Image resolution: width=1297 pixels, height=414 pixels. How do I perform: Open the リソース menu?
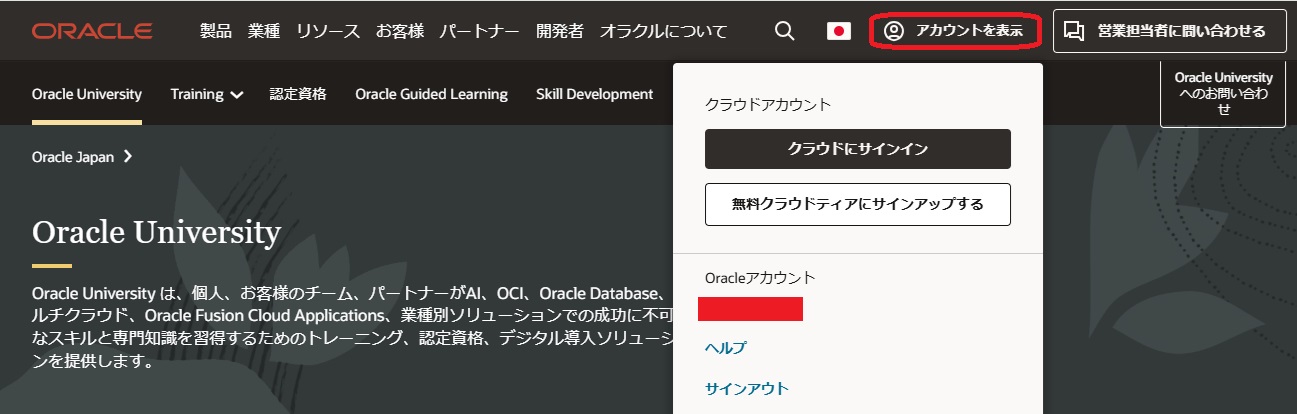328,31
